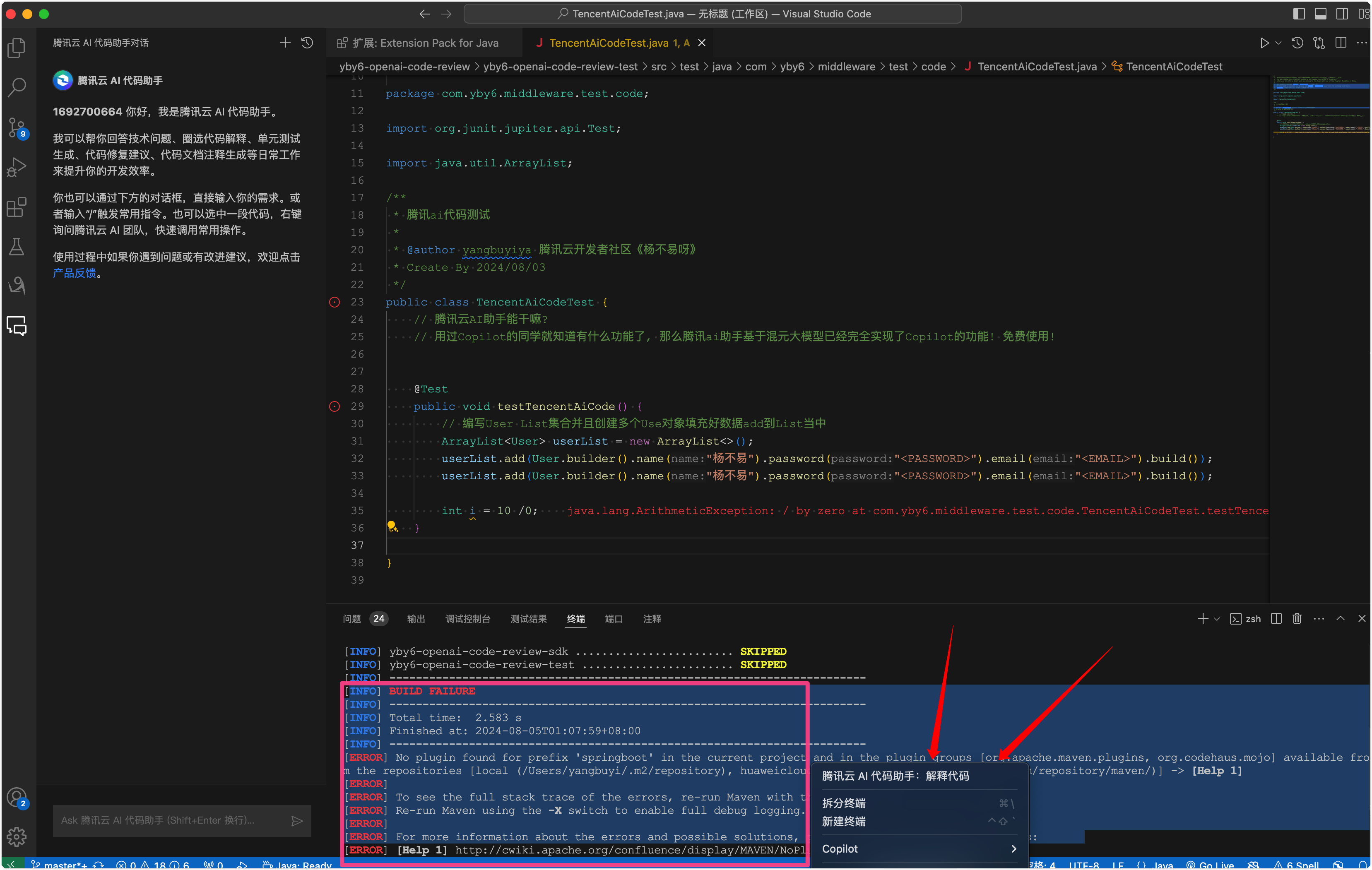Kill terminal with trash icon

(x=1297, y=619)
